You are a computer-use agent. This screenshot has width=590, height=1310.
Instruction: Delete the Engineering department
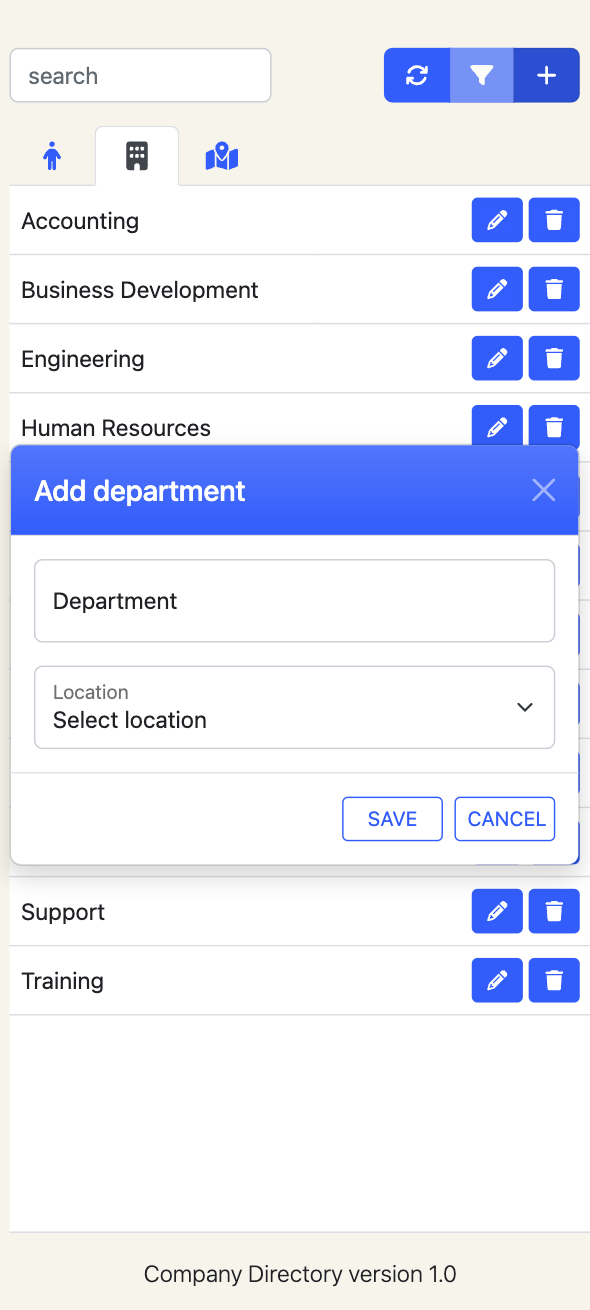[x=554, y=358]
